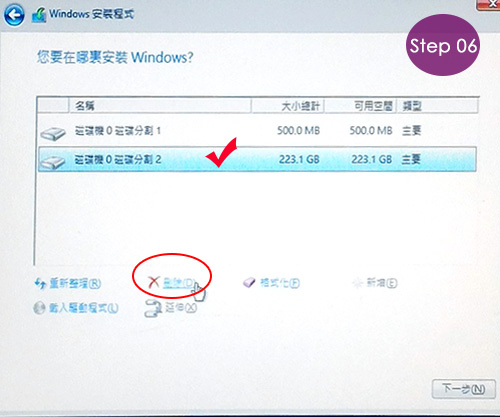This screenshot has height=417, width=500.
Task: Choose the 刪除(D) delete link
Action: [x=178, y=283]
